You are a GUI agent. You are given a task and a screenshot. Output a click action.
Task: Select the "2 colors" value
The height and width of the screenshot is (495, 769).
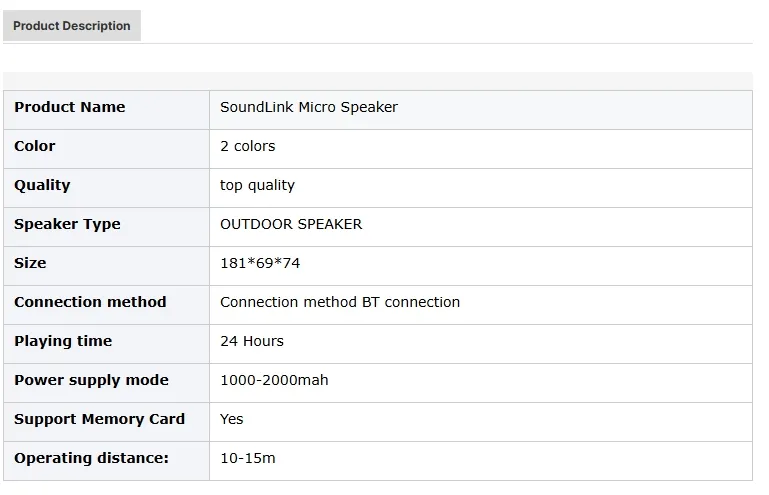click(x=248, y=146)
